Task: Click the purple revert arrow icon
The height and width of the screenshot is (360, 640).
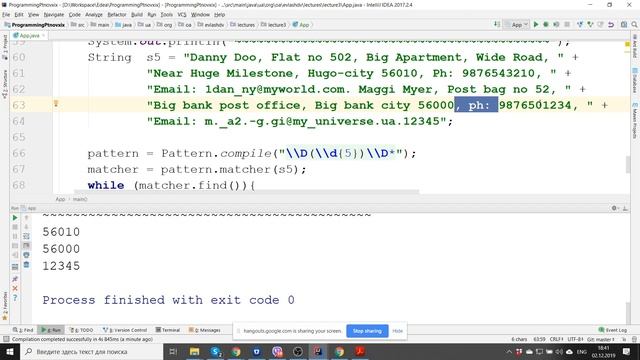Action: point(611,24)
